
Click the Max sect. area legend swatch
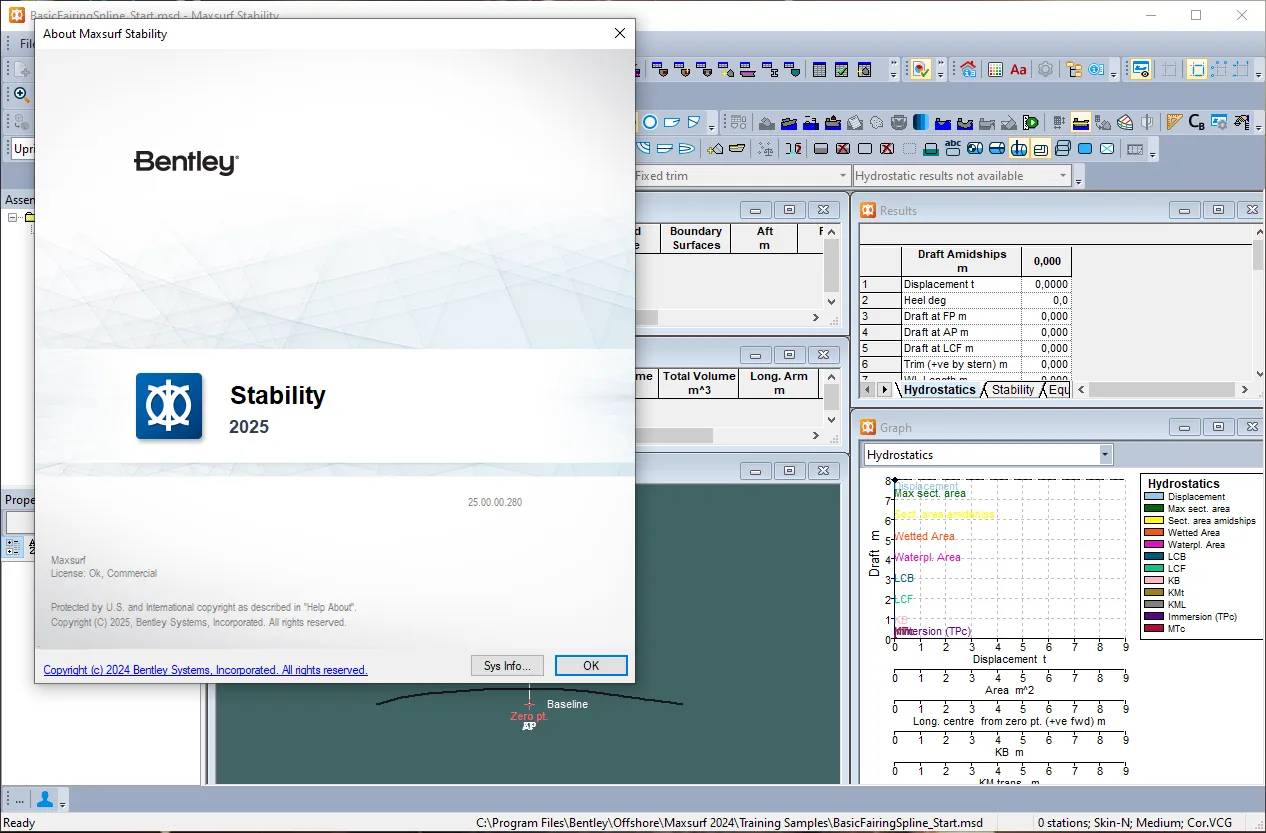[1155, 508]
